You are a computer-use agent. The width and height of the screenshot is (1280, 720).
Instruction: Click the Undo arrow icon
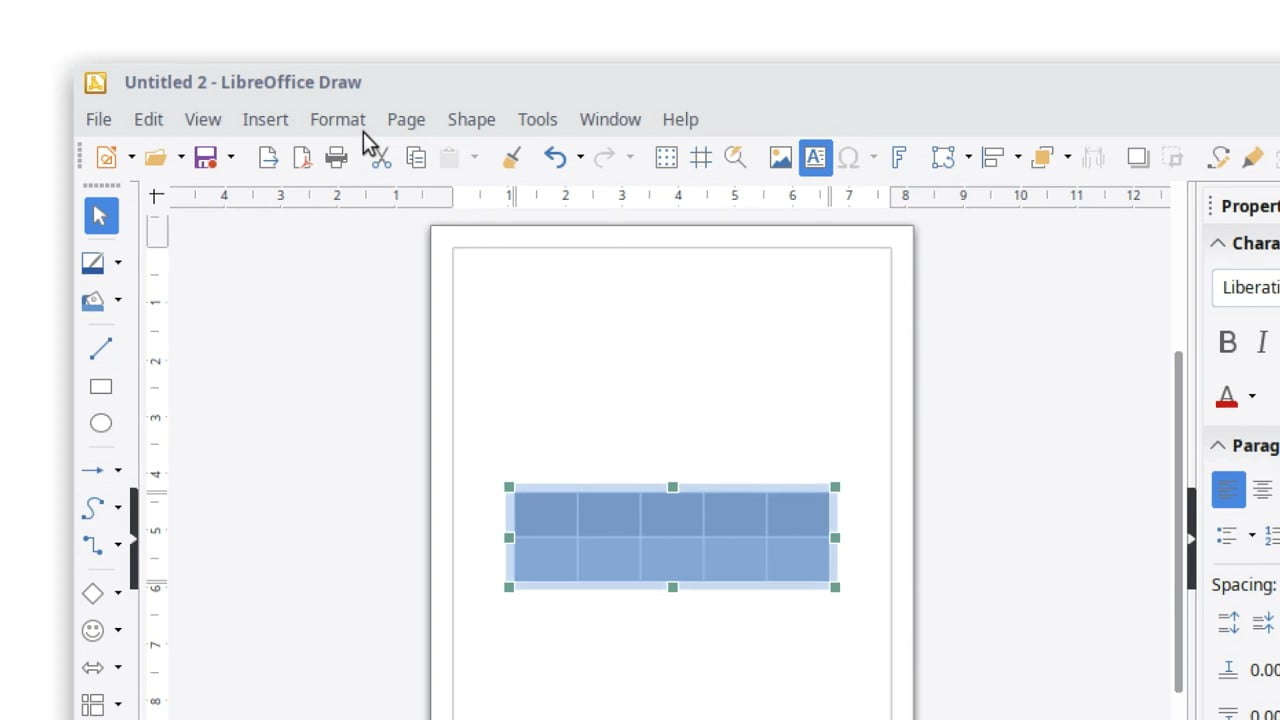pyautogui.click(x=555, y=157)
